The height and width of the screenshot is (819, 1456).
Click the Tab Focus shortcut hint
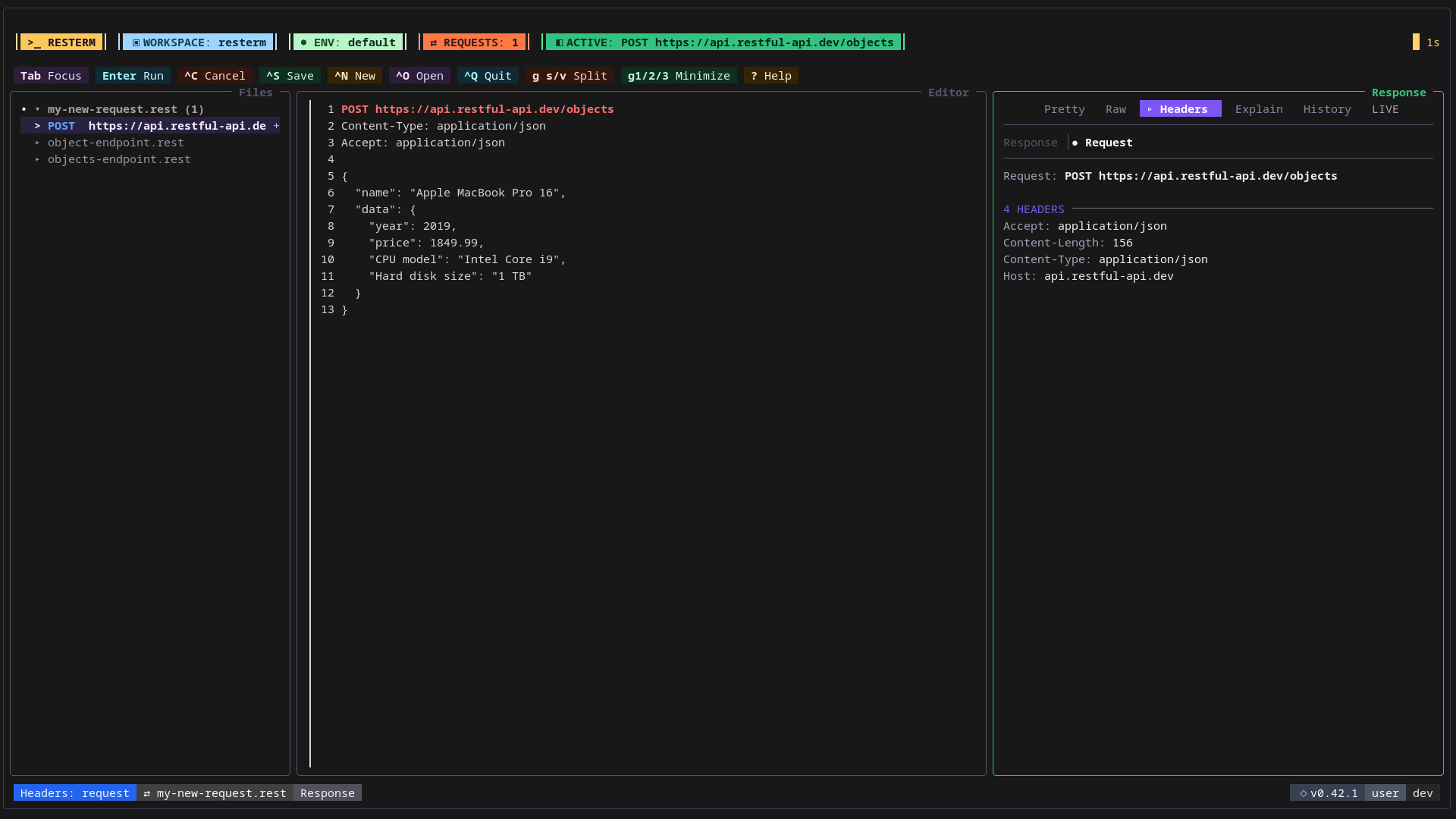(x=51, y=76)
